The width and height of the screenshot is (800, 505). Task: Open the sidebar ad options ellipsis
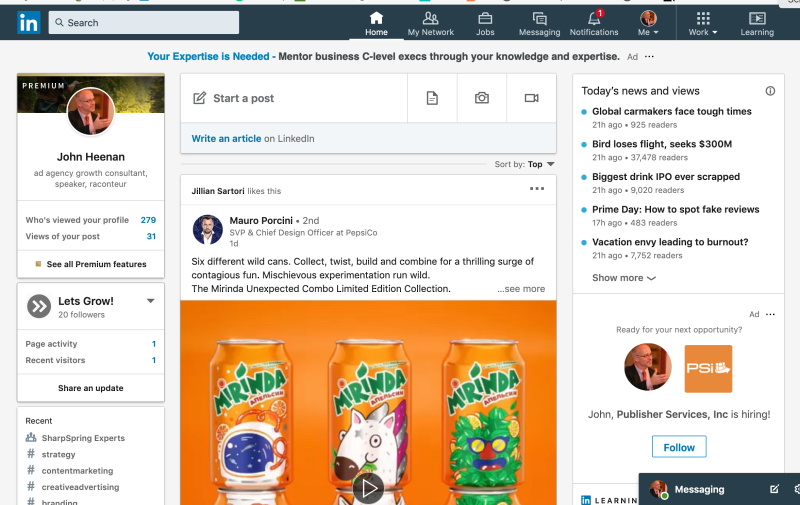click(770, 314)
